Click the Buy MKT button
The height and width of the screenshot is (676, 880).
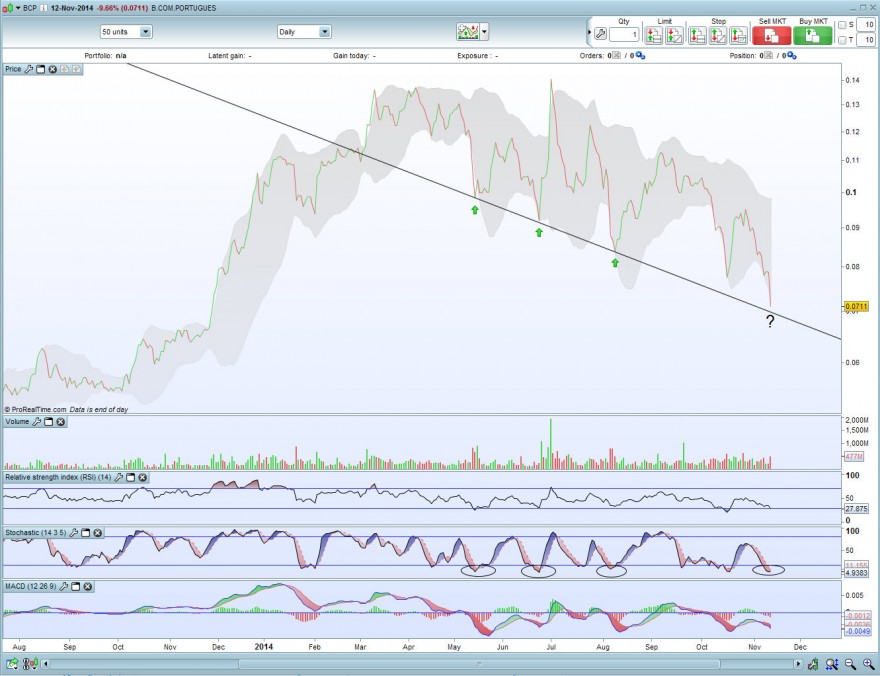pos(813,36)
